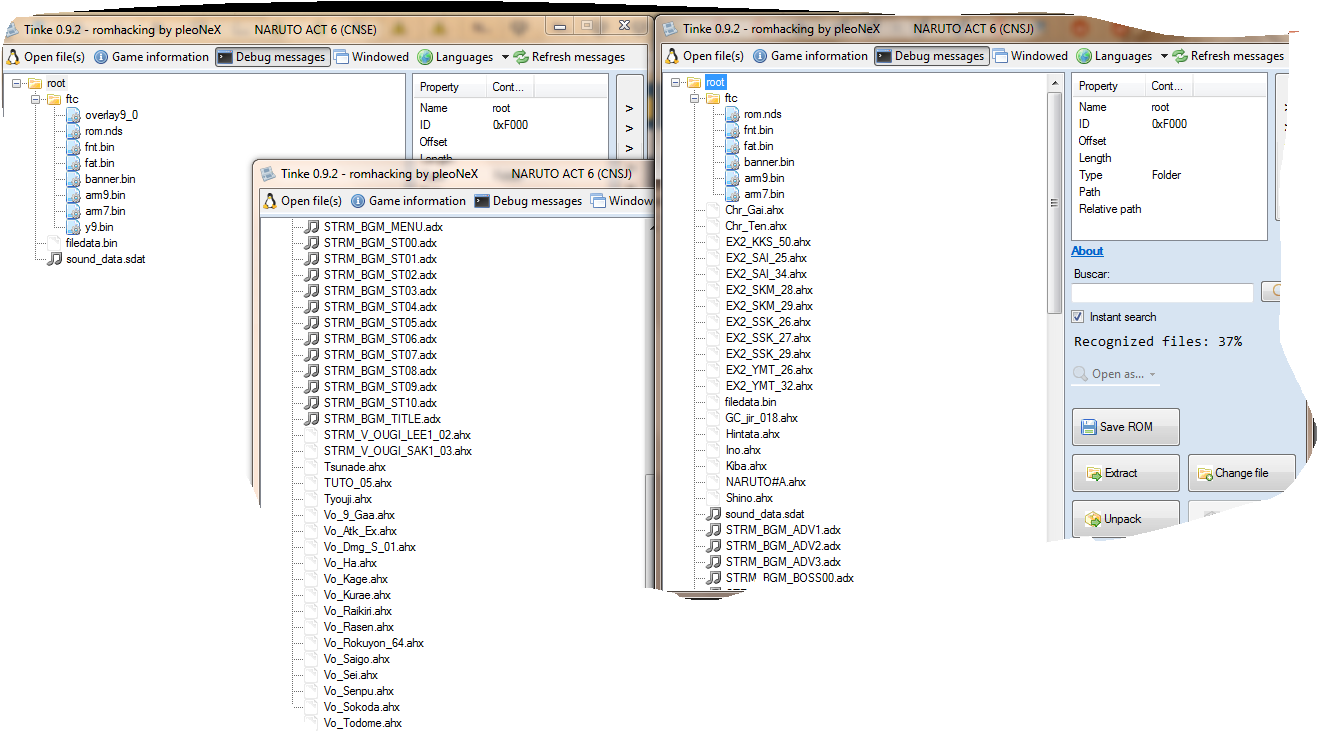Select the Tsunade.ahx file
This screenshot has width=1318, height=734.
[x=355, y=467]
